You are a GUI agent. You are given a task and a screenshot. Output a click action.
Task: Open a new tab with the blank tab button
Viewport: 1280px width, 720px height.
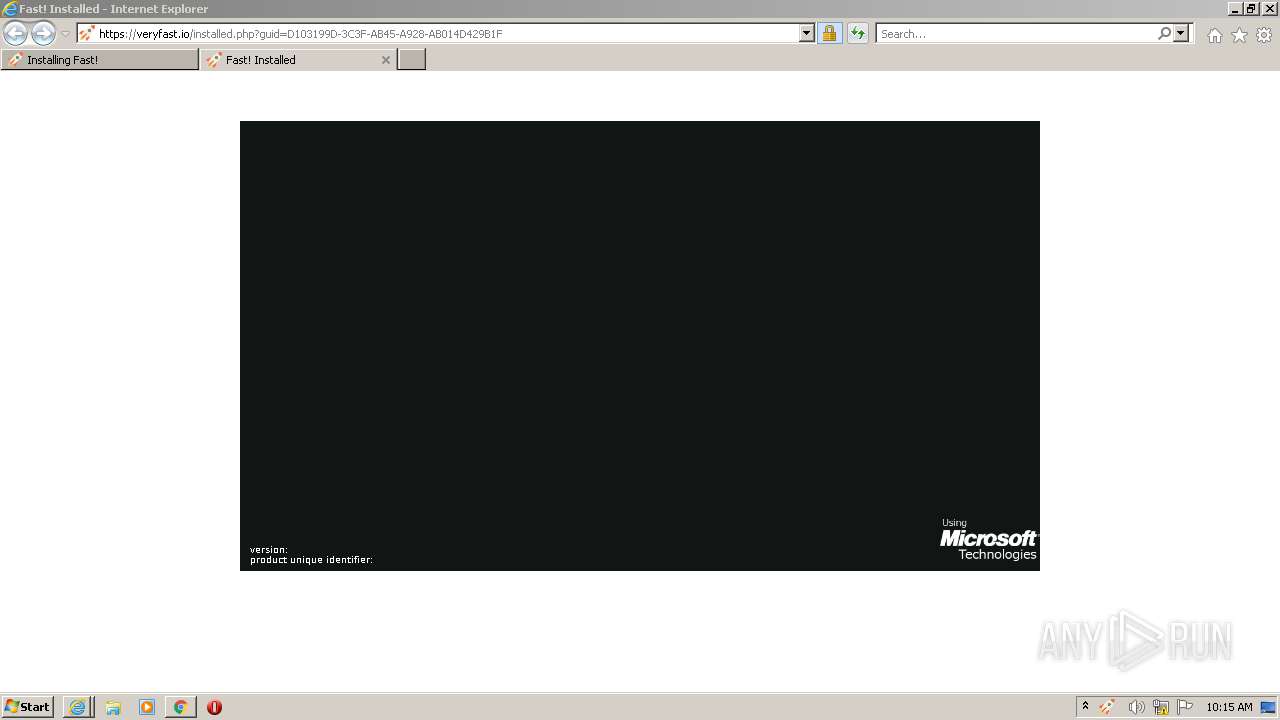click(x=412, y=60)
